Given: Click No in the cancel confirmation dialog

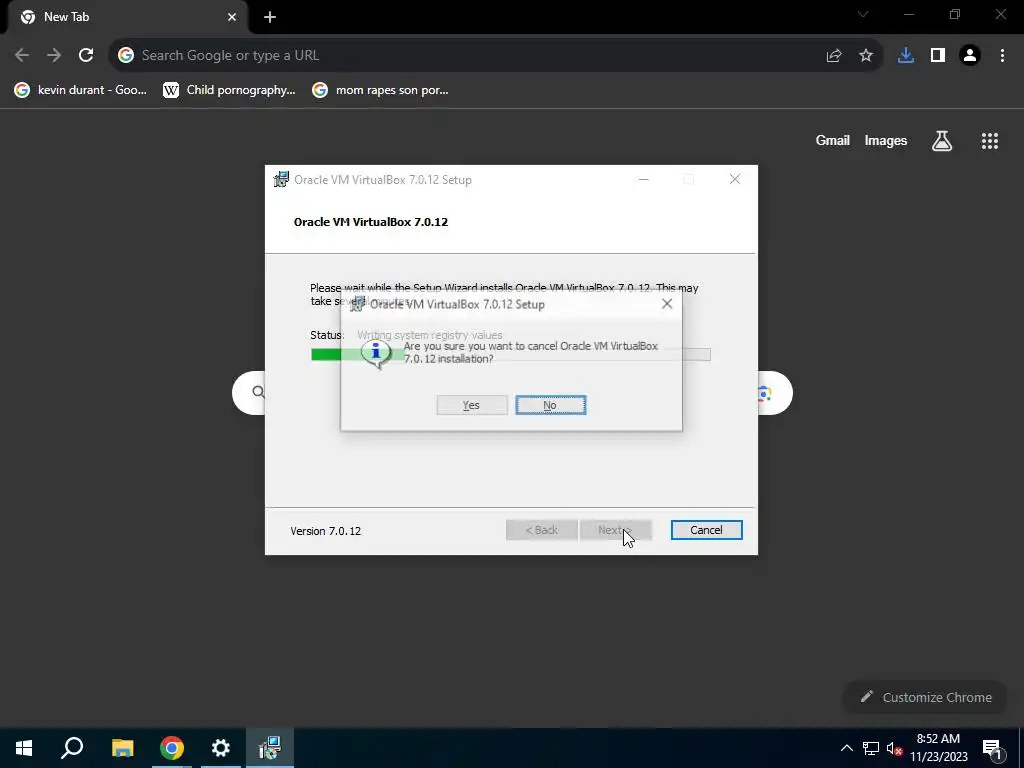Looking at the screenshot, I should (x=551, y=405).
